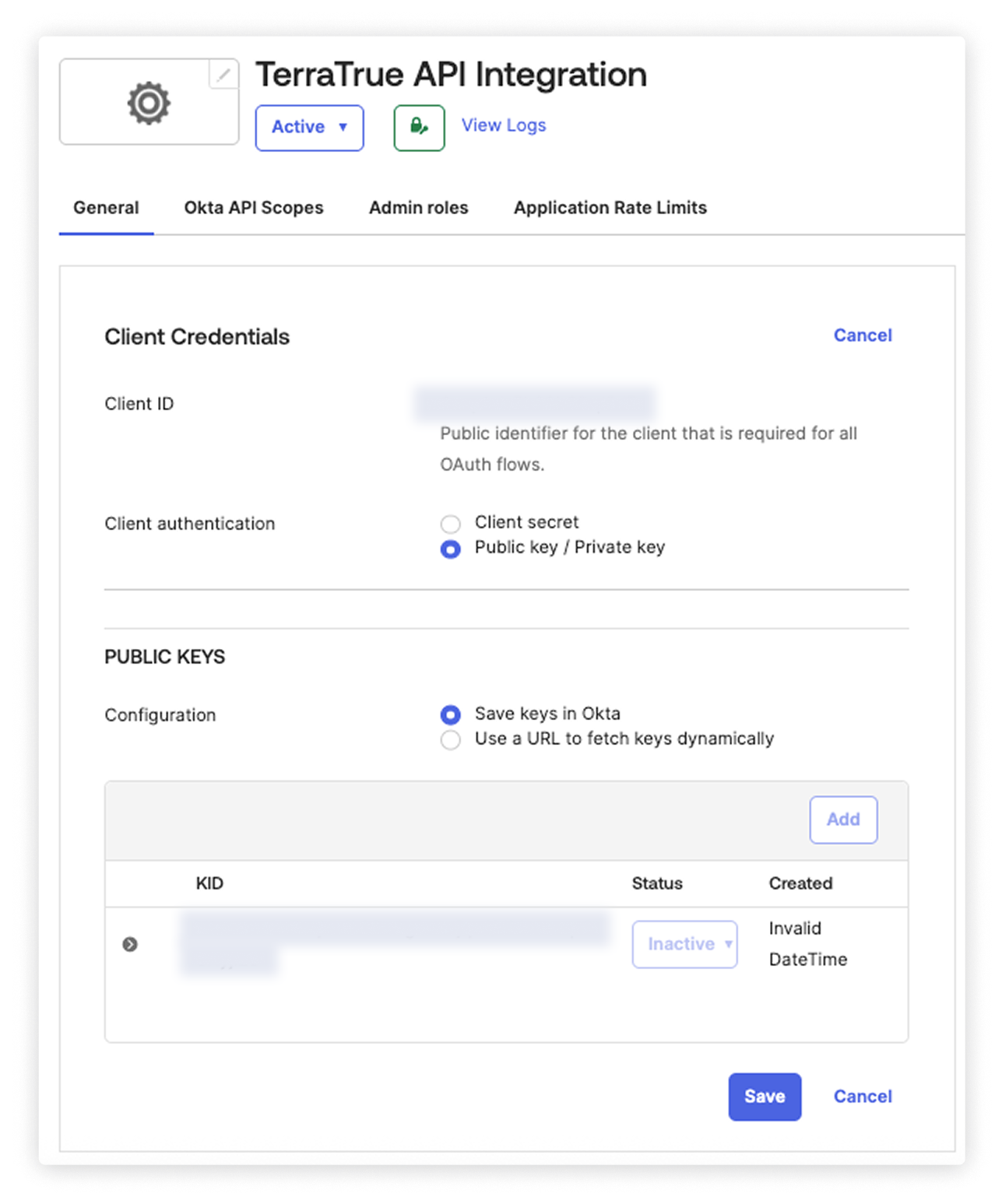Click the Client ID label
Viewport: 1002px width, 1204px height.
[x=139, y=404]
